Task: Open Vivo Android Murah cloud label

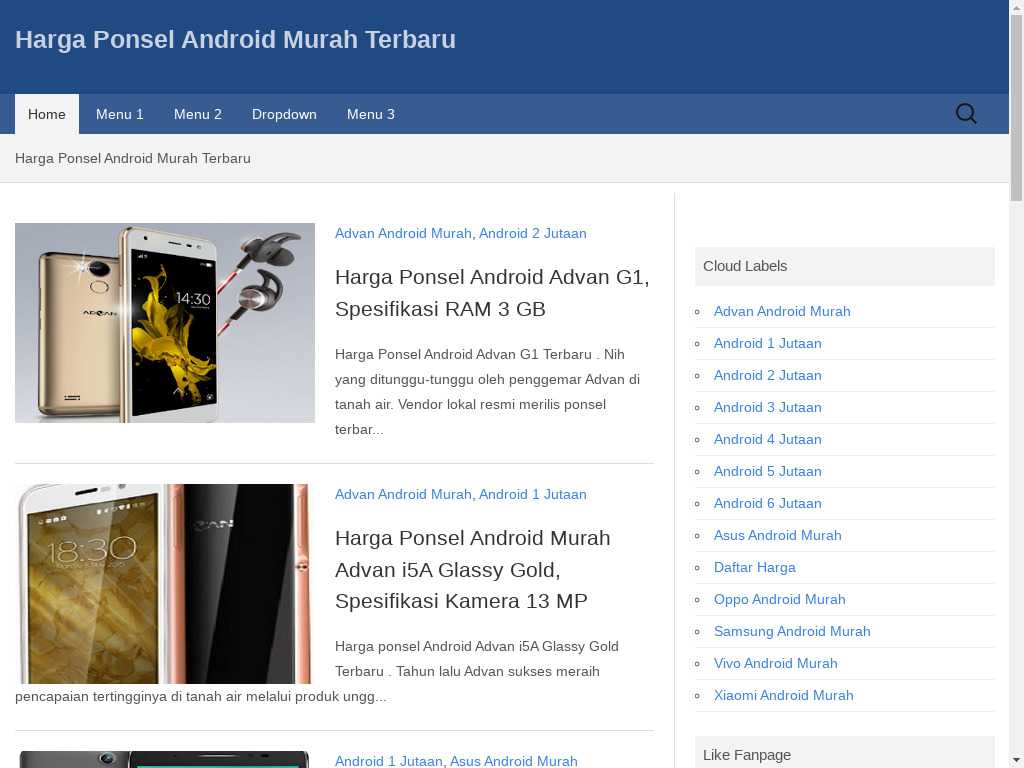Action: click(x=775, y=664)
